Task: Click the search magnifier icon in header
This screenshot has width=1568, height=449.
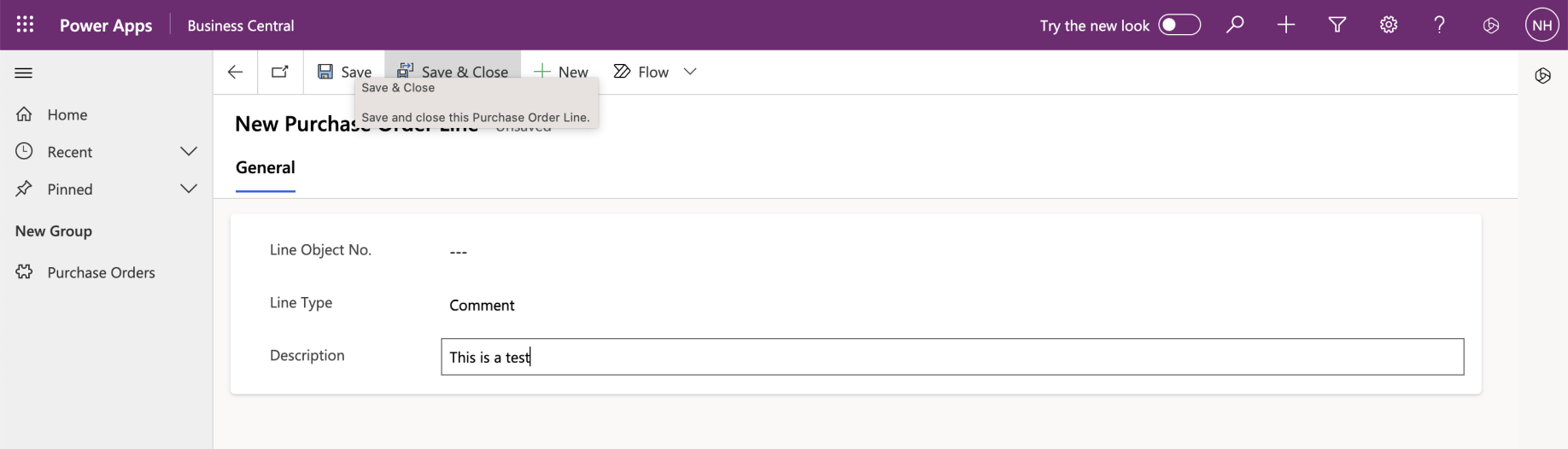Action: (x=1235, y=25)
